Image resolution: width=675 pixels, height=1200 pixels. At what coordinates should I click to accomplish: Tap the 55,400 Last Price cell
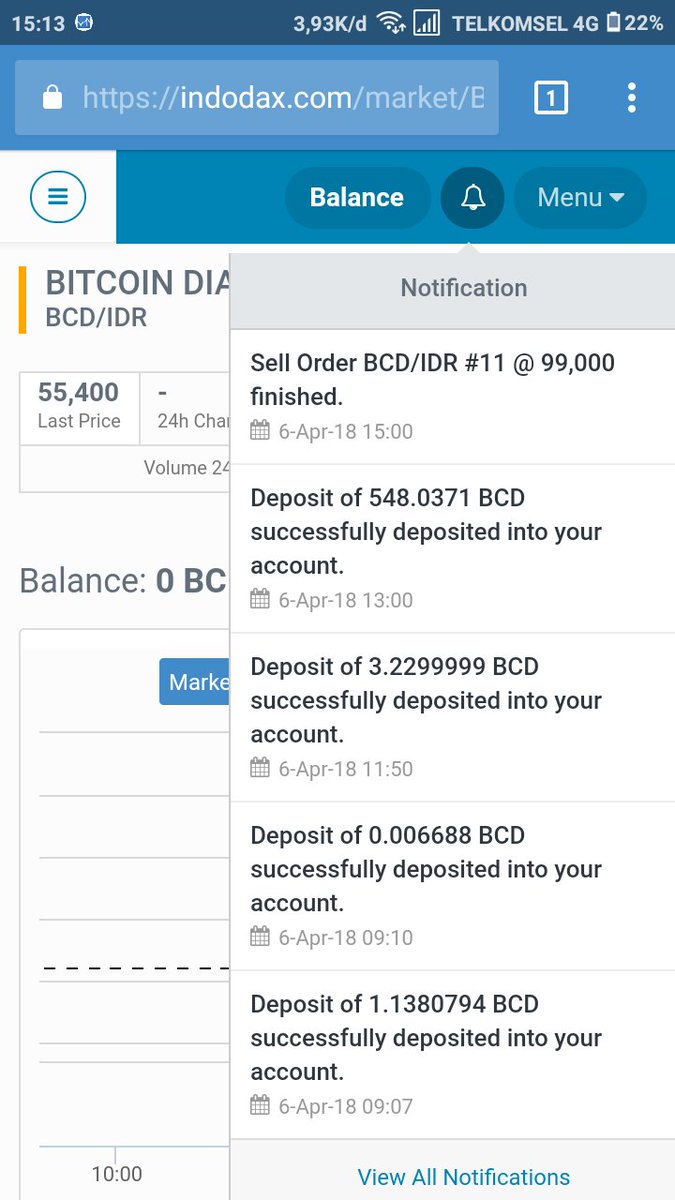[x=79, y=405]
